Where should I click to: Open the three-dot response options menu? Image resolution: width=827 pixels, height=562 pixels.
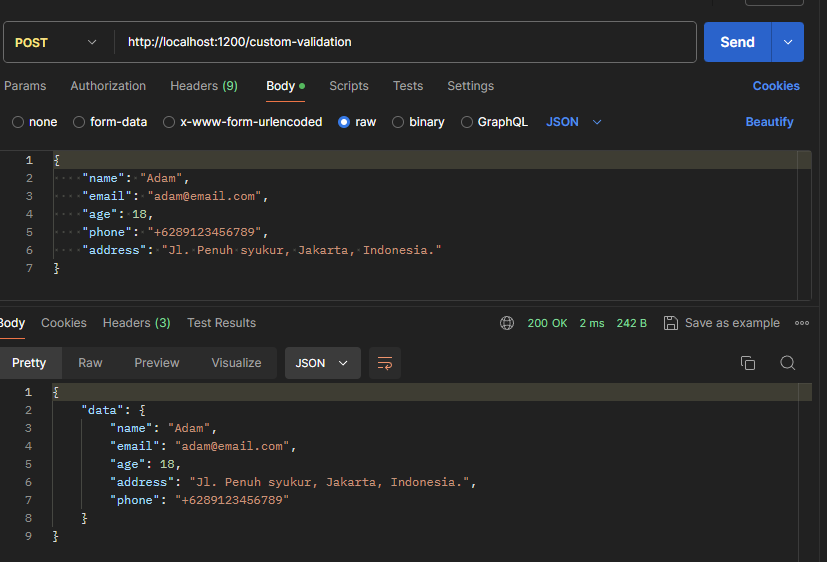[x=802, y=323]
